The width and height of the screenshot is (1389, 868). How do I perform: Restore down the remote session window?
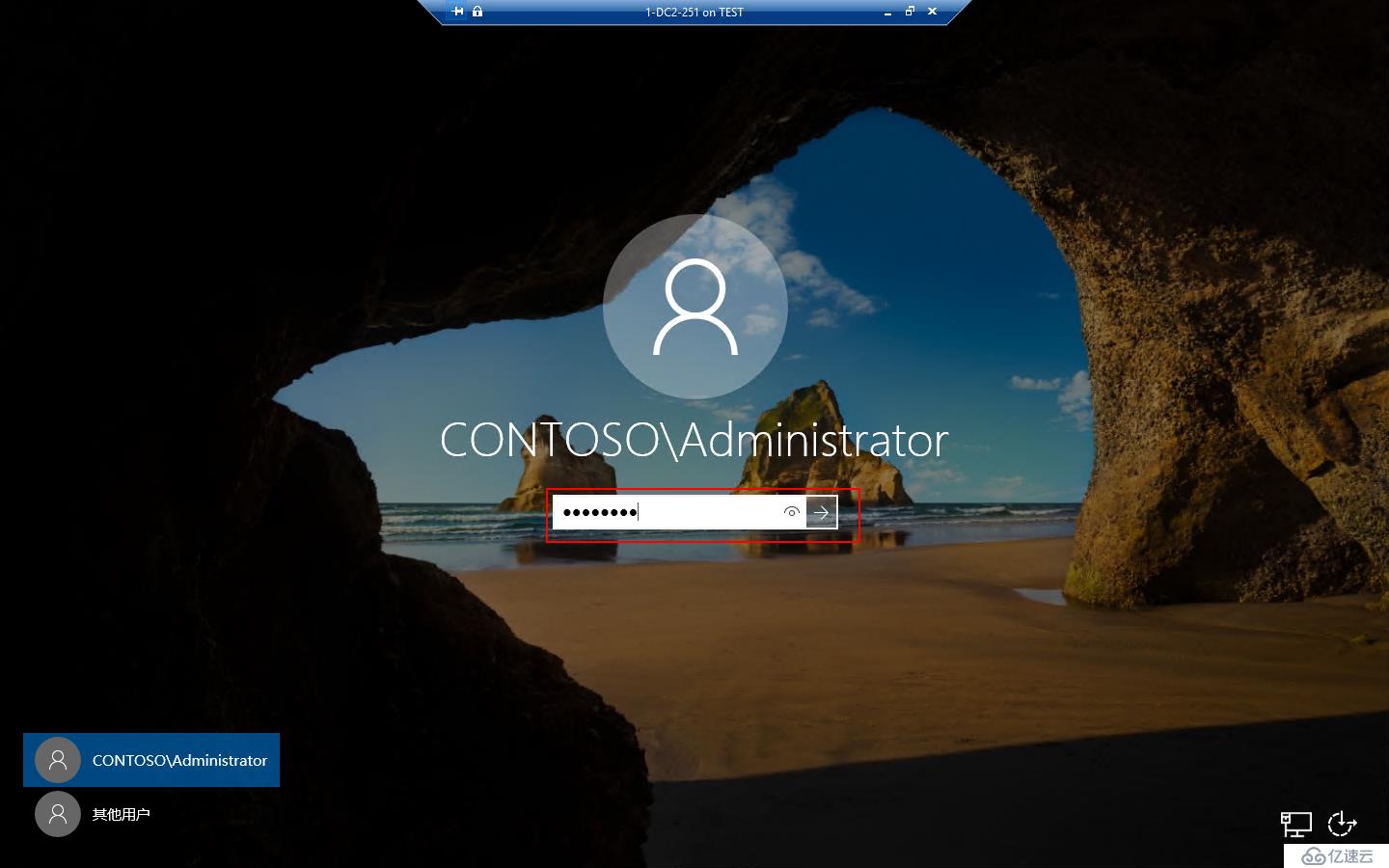point(910,12)
